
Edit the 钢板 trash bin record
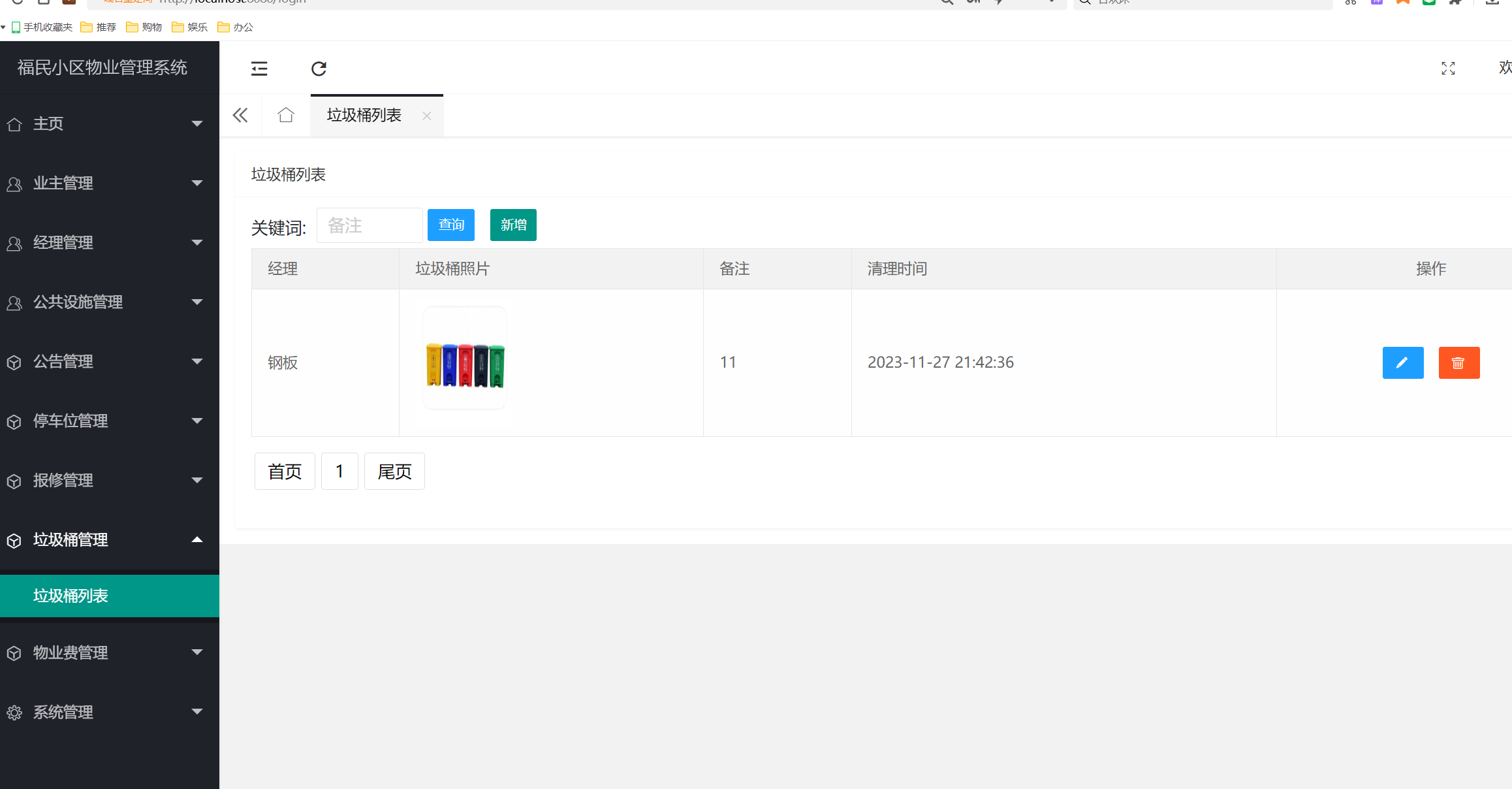(x=1402, y=362)
